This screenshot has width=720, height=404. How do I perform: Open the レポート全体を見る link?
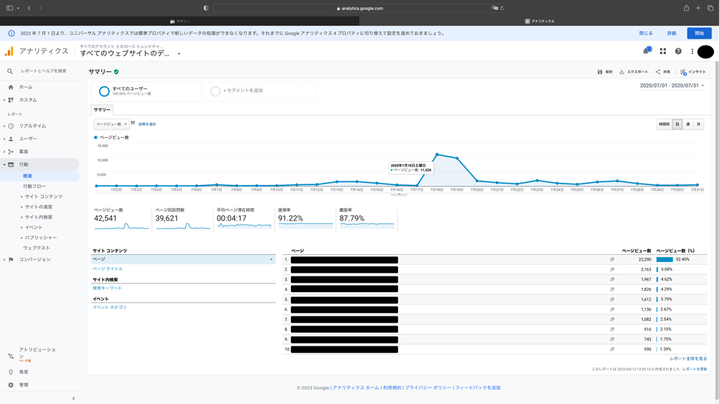(688, 359)
